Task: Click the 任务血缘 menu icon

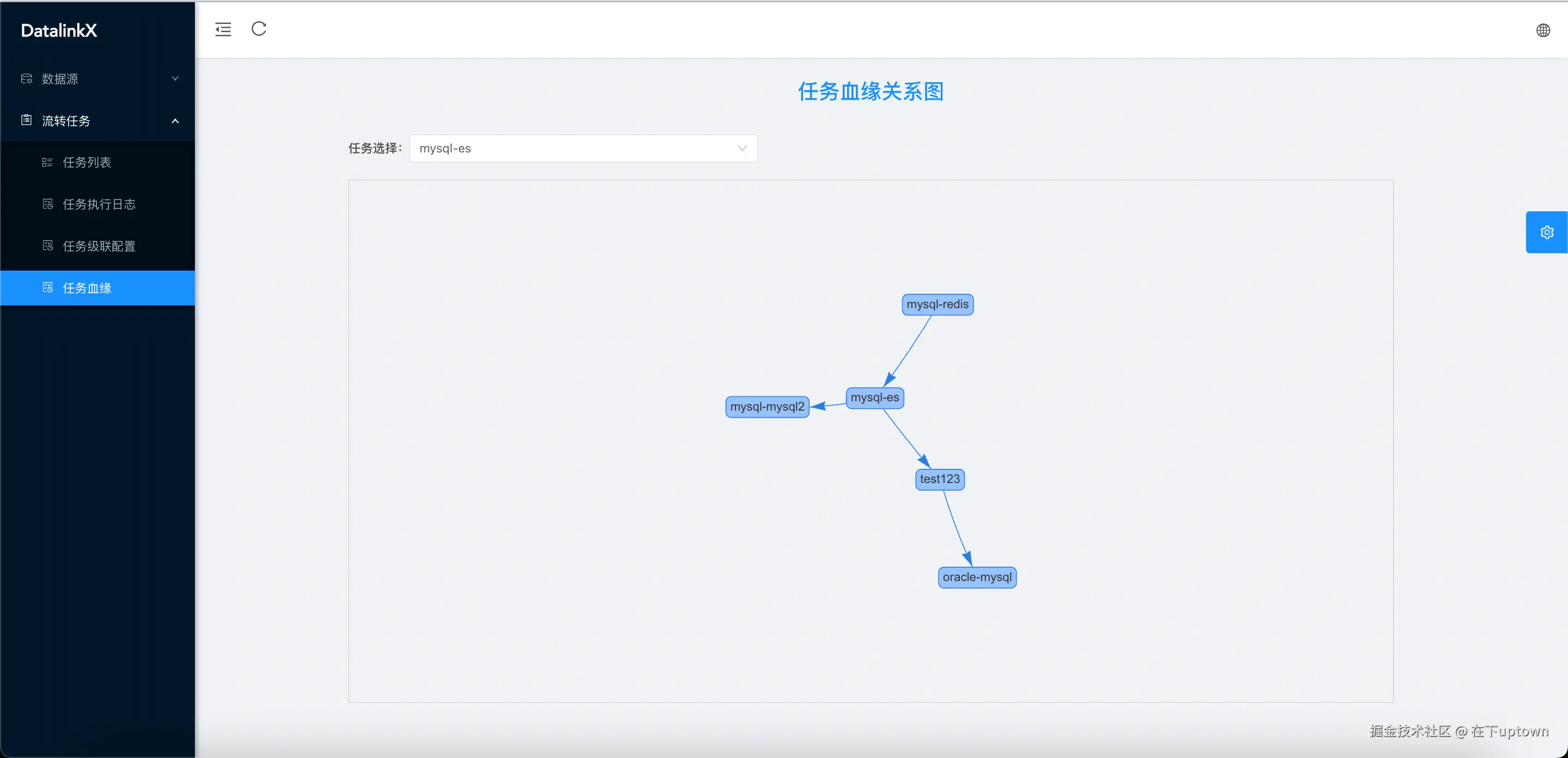Action: [x=47, y=288]
